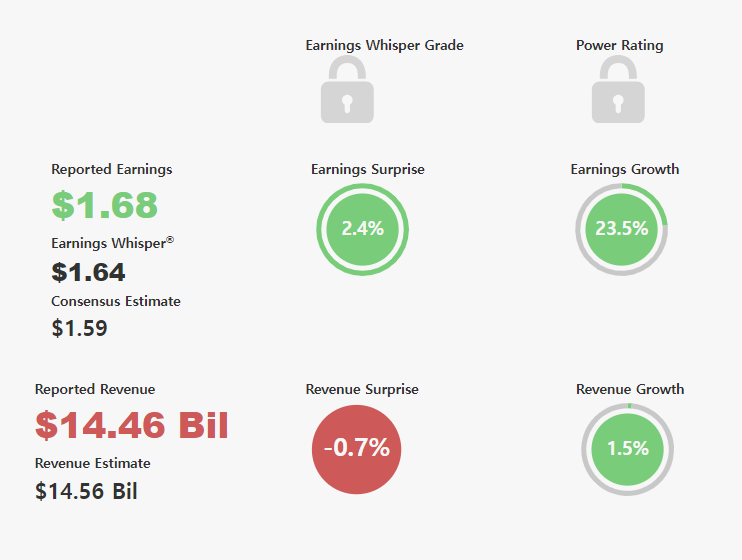Click the Reported Earnings label
This screenshot has width=742, height=560.
[x=112, y=169]
